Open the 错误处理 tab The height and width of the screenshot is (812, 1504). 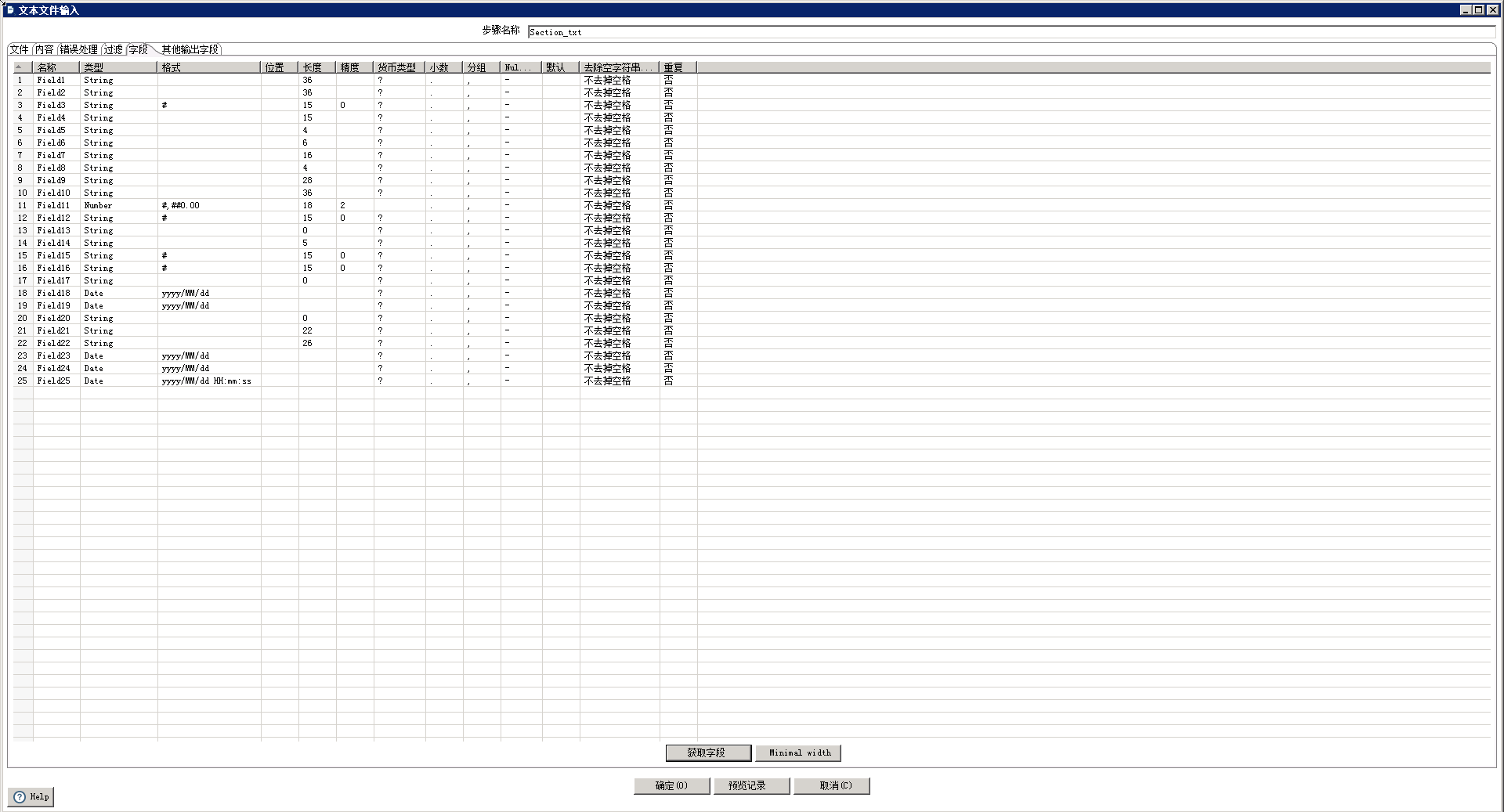pos(79,49)
